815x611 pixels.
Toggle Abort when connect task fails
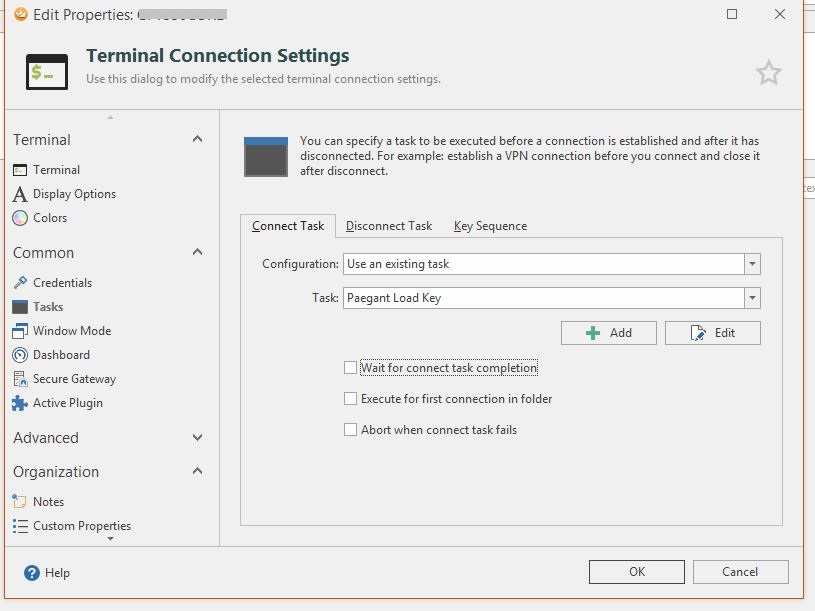pos(350,430)
